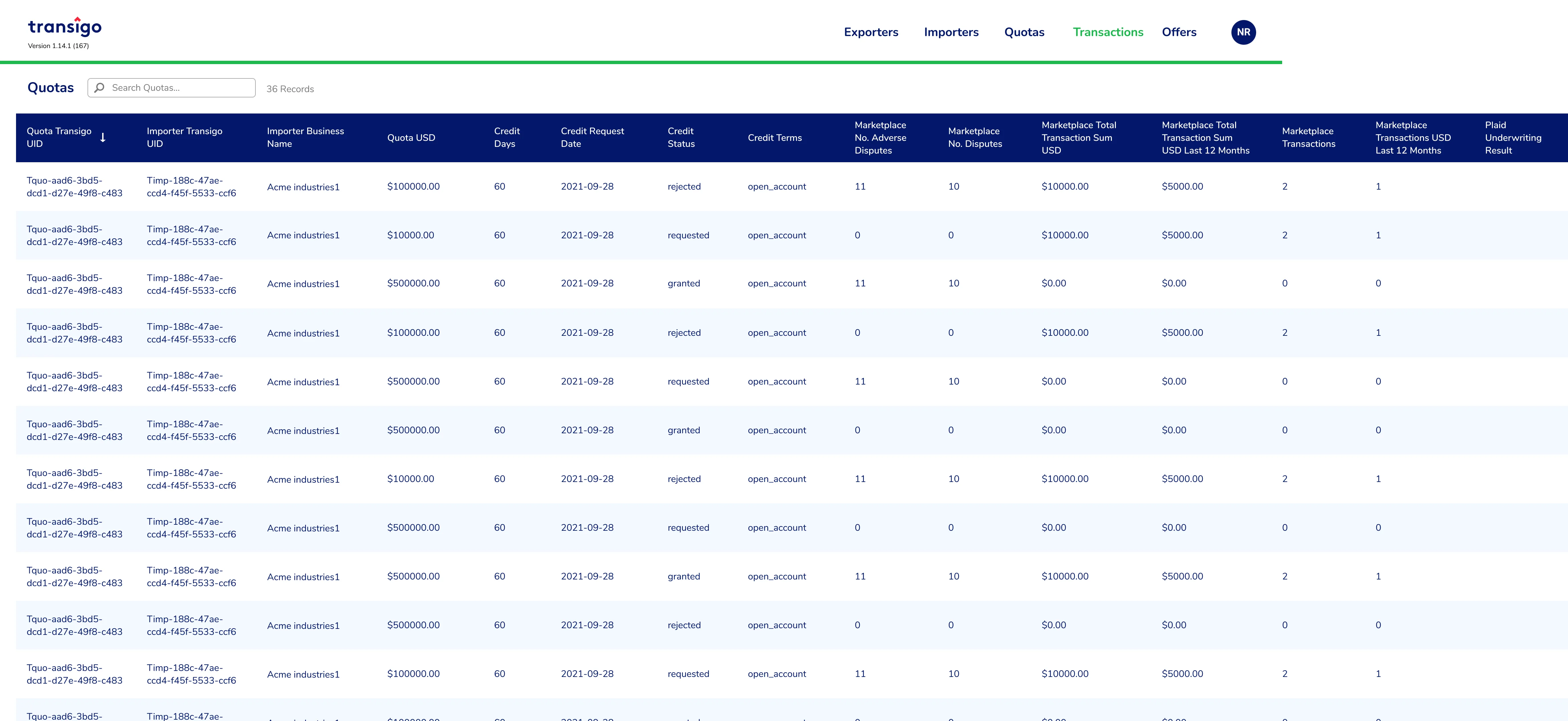This screenshot has width=1568, height=721.
Task: Toggle sort arrow on Quota Transigo UID
Action: pyautogui.click(x=103, y=138)
